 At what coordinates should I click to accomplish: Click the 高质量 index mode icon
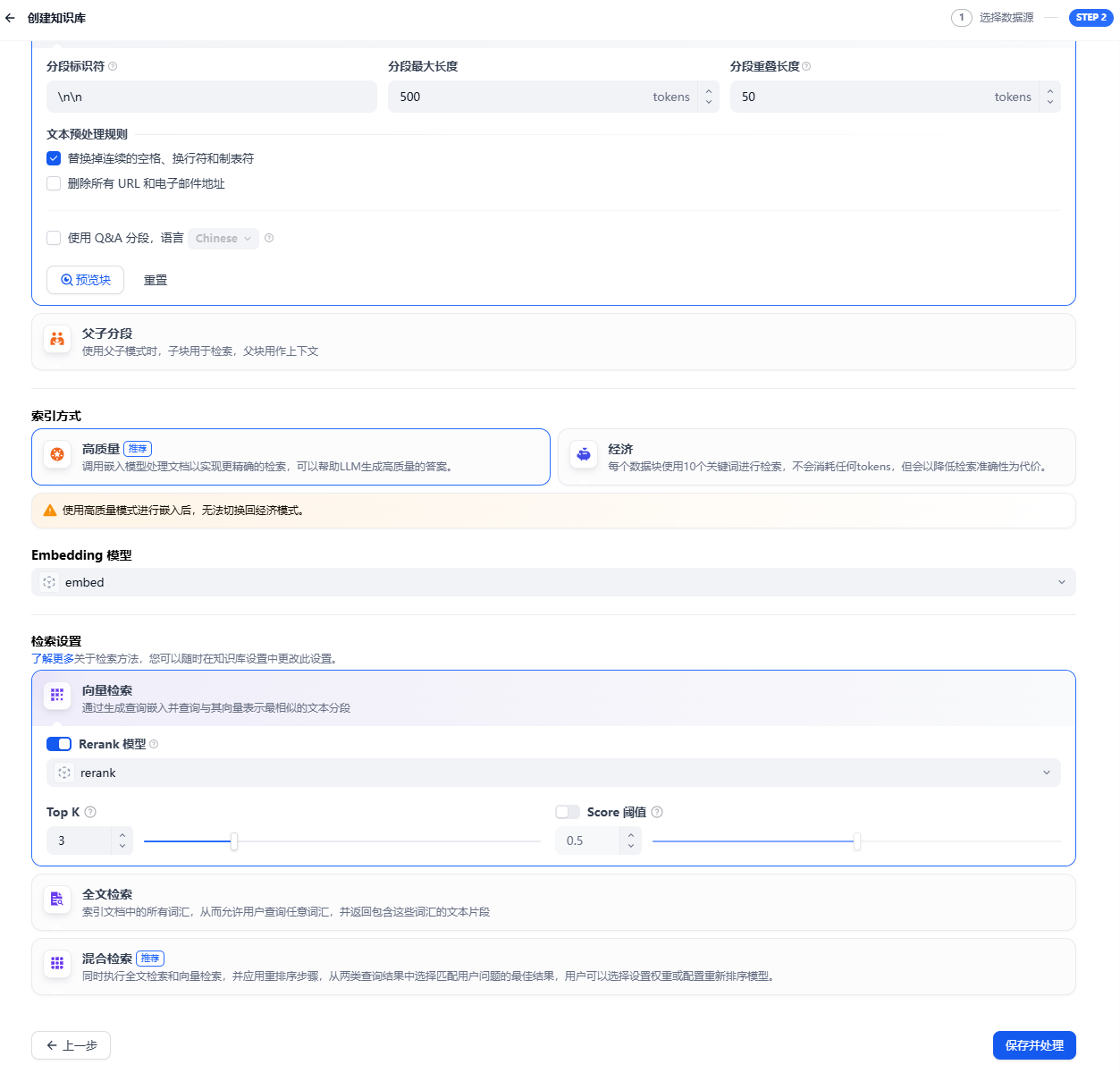pyautogui.click(x=57, y=454)
